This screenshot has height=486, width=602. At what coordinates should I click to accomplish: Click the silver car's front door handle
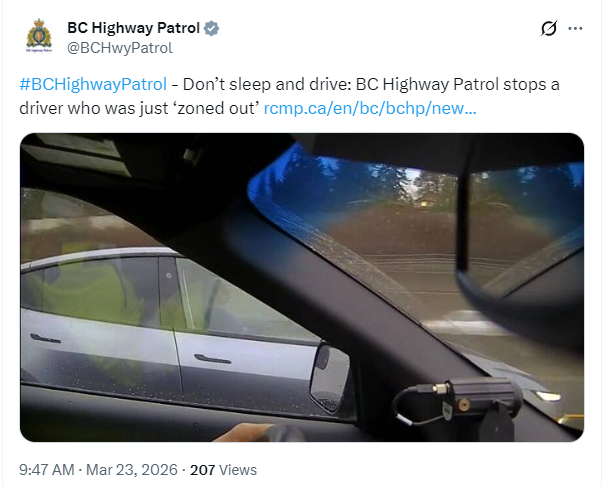[212, 359]
